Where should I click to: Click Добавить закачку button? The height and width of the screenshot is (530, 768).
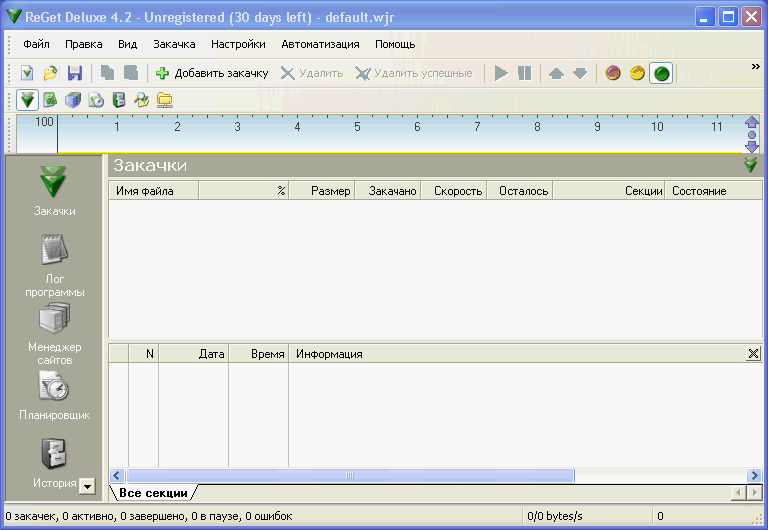click(212, 73)
